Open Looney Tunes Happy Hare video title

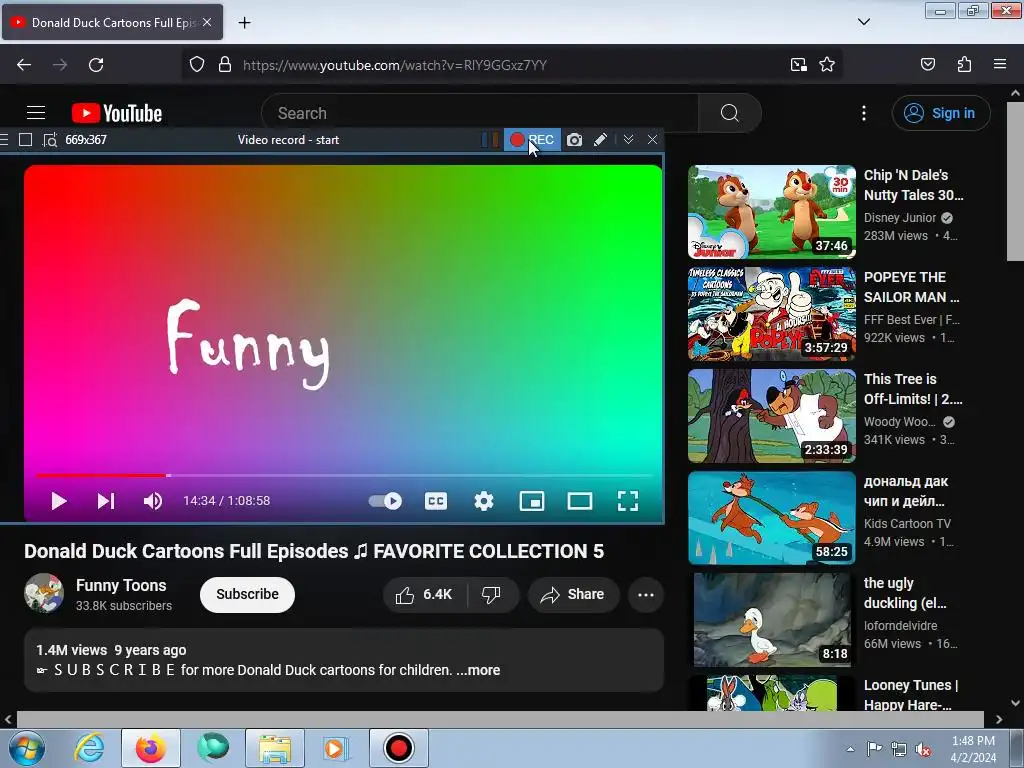click(x=911, y=695)
